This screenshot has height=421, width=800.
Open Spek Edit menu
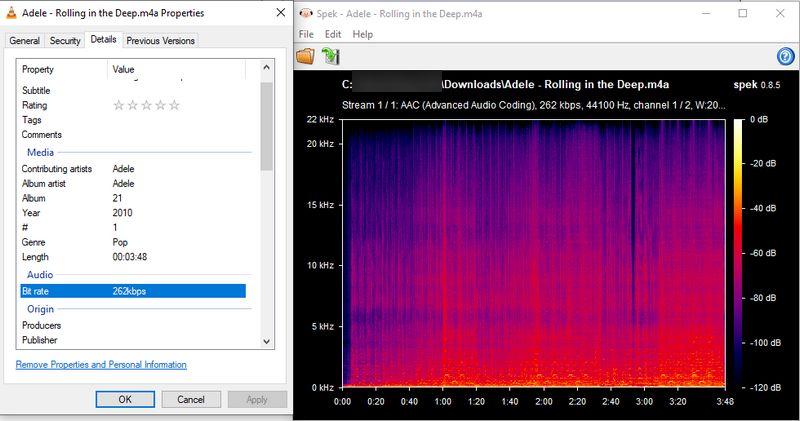[333, 34]
